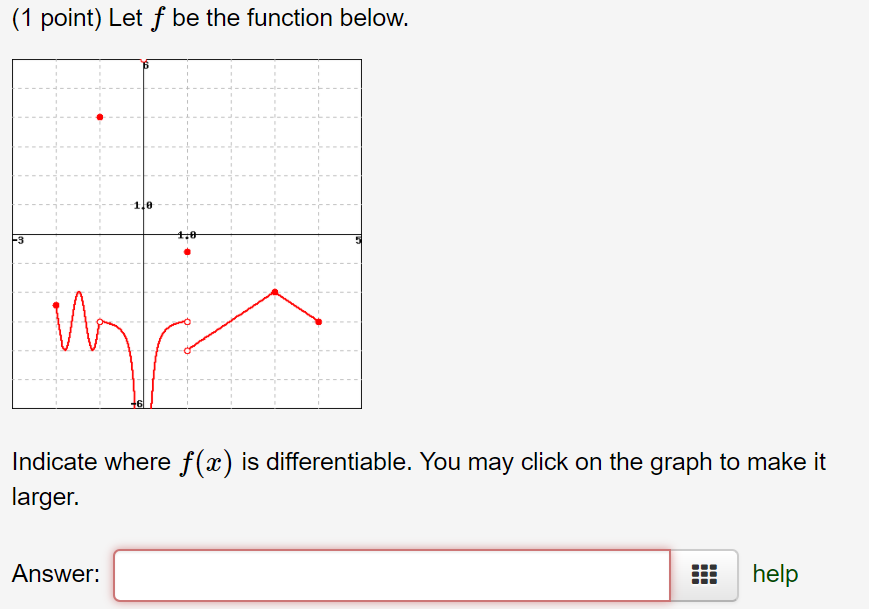The width and height of the screenshot is (869, 609).
Task: Click the isolated point near (1, -1)
Action: [x=188, y=252]
